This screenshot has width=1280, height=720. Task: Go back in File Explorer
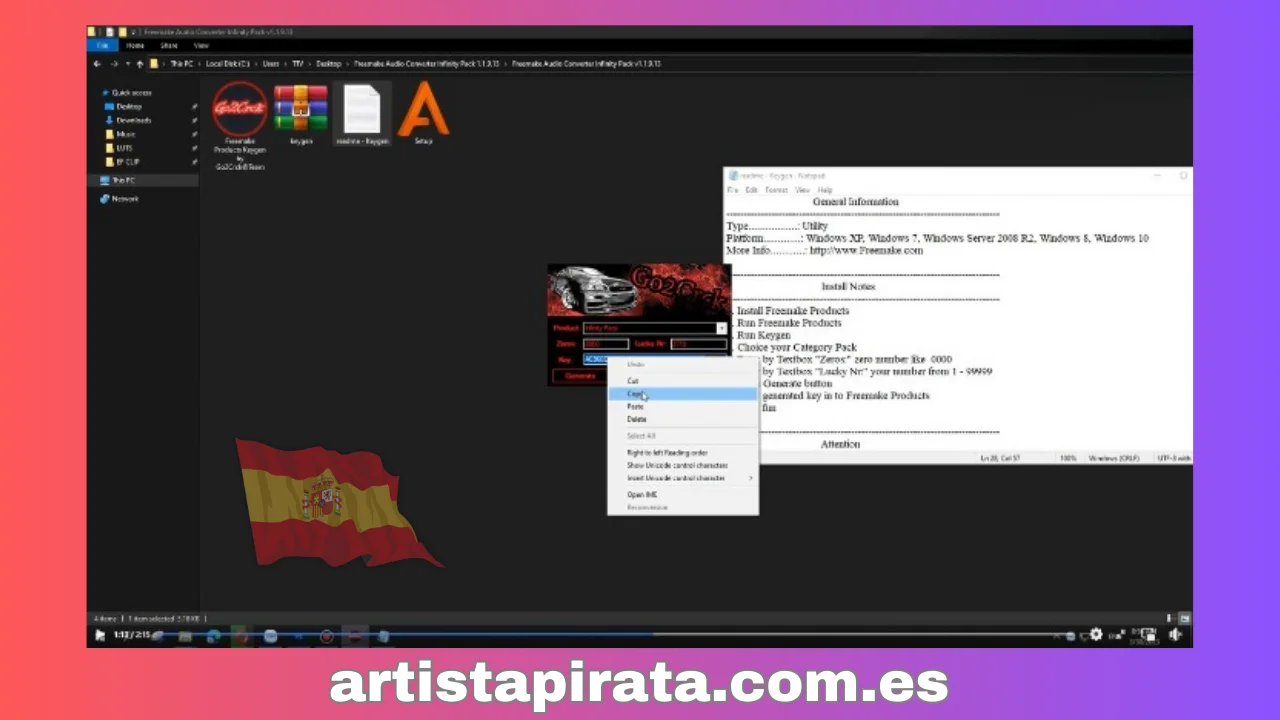(x=97, y=64)
